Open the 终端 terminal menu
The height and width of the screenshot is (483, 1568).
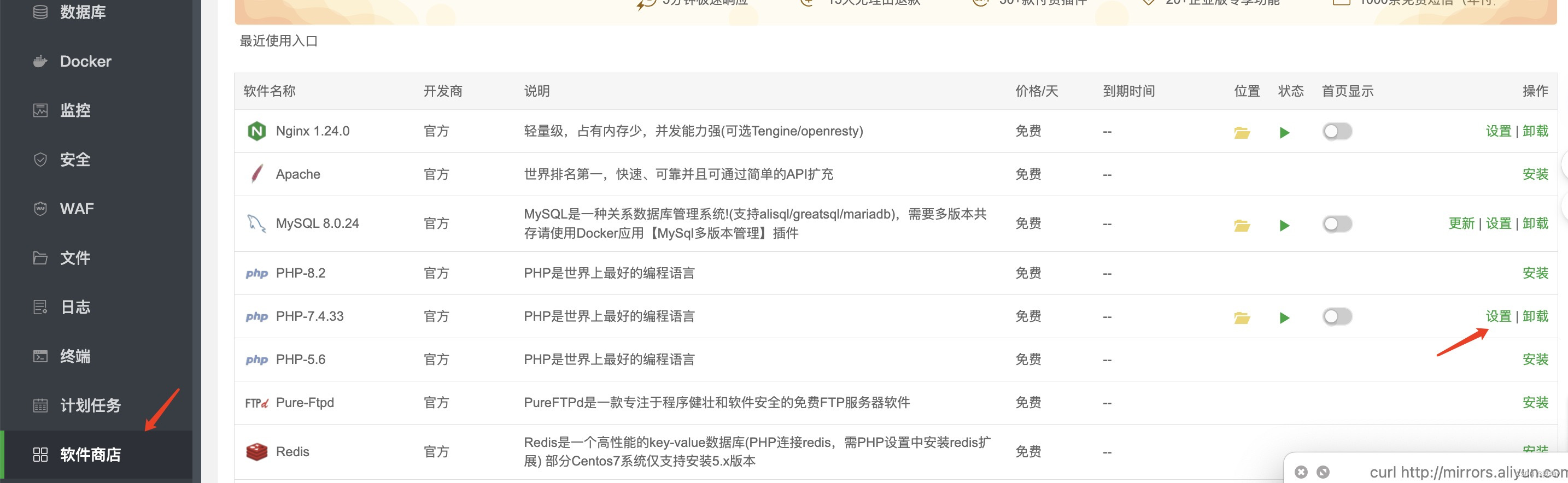[75, 356]
